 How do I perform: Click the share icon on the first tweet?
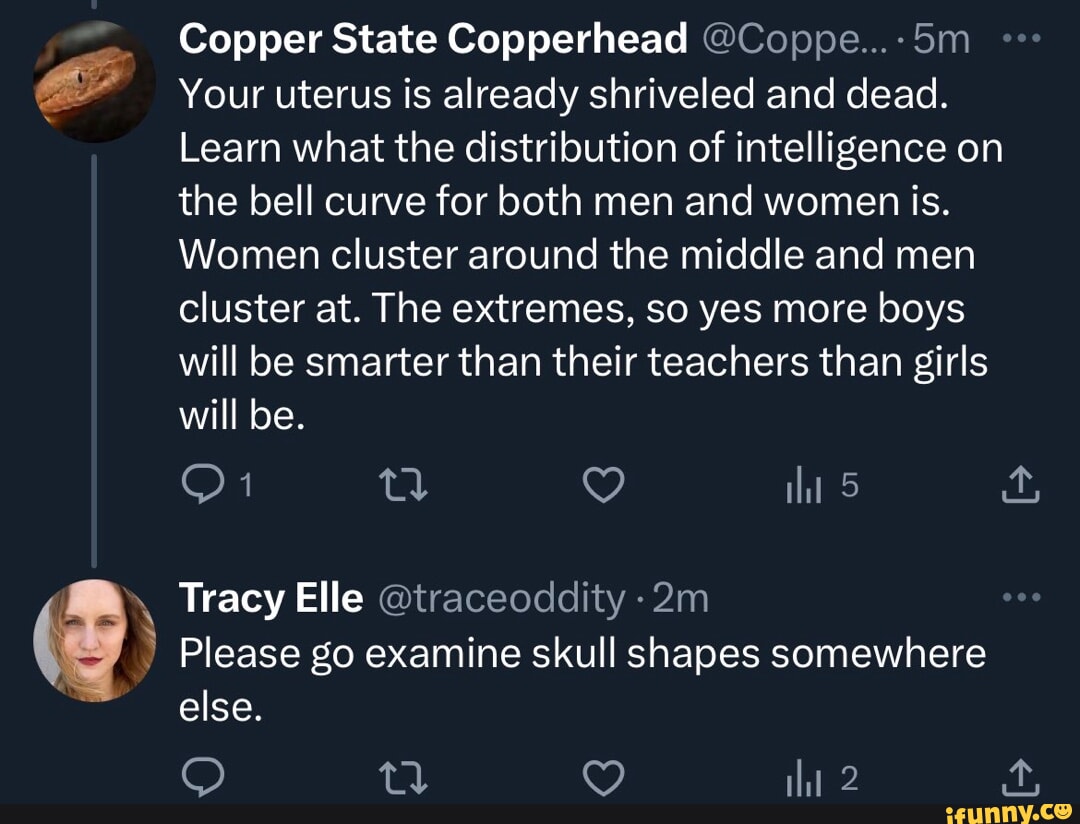(x=1020, y=485)
